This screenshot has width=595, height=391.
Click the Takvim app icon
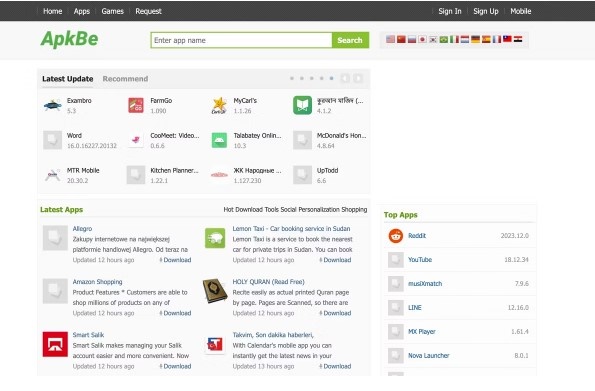point(215,344)
